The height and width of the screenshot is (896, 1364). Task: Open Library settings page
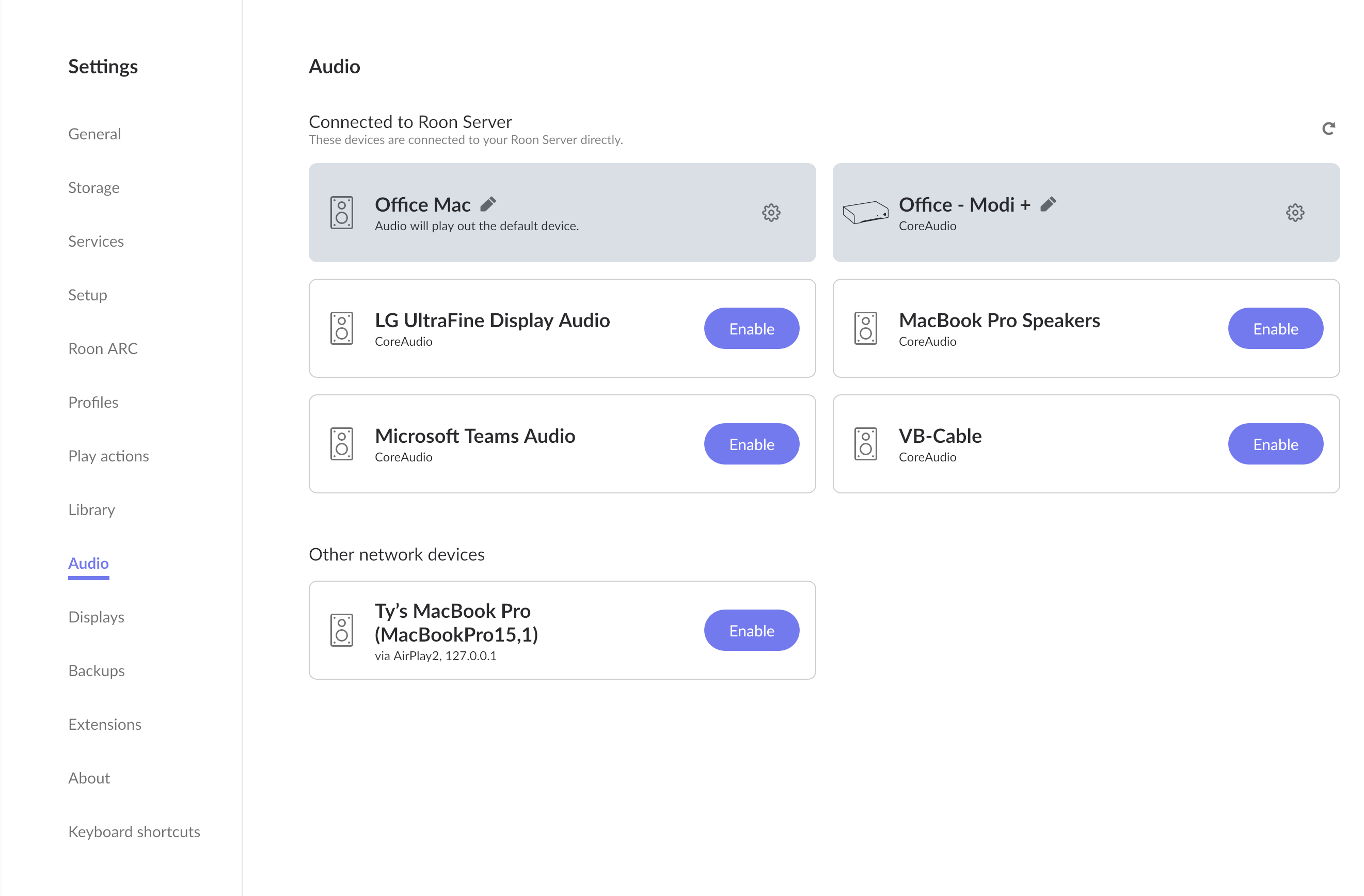92,510
